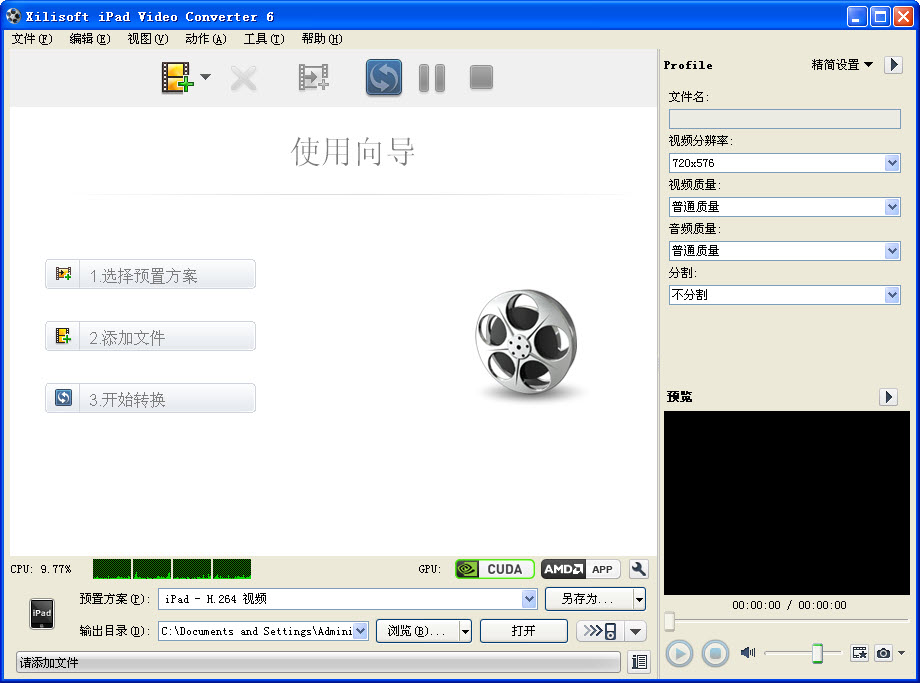
Task: Click the blue Convert toolbar button
Action: 384,77
